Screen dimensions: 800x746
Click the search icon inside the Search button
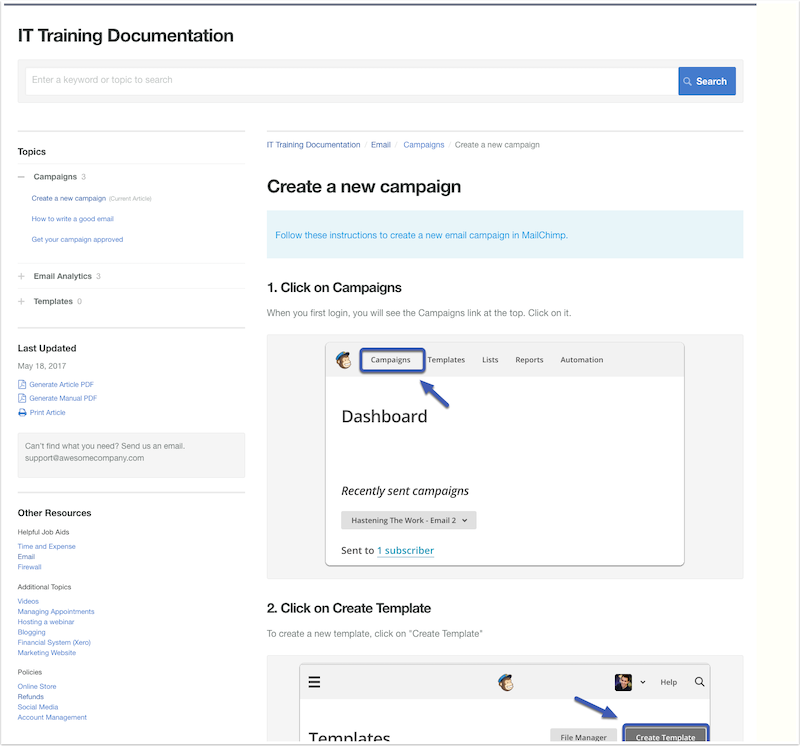(687, 80)
